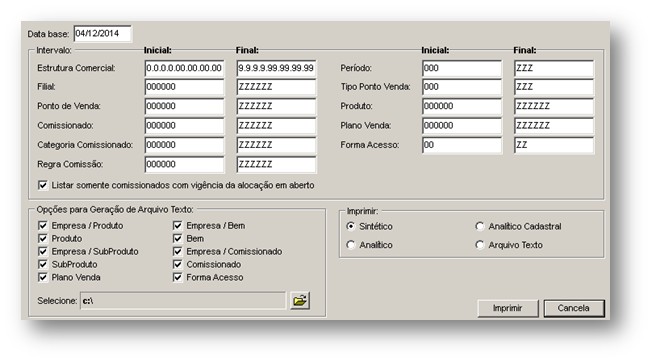The height and width of the screenshot is (362, 652).
Task: Edit Comissionado initial value field
Action: point(185,126)
